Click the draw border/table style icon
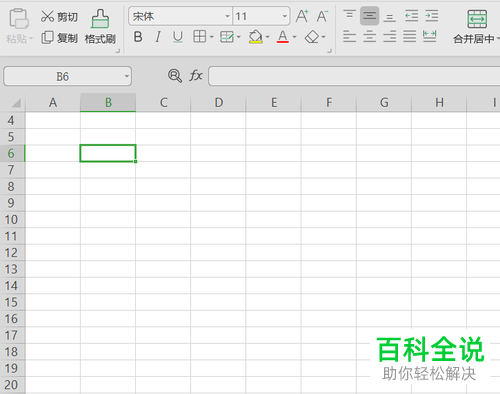500x394 pixels. point(227,37)
